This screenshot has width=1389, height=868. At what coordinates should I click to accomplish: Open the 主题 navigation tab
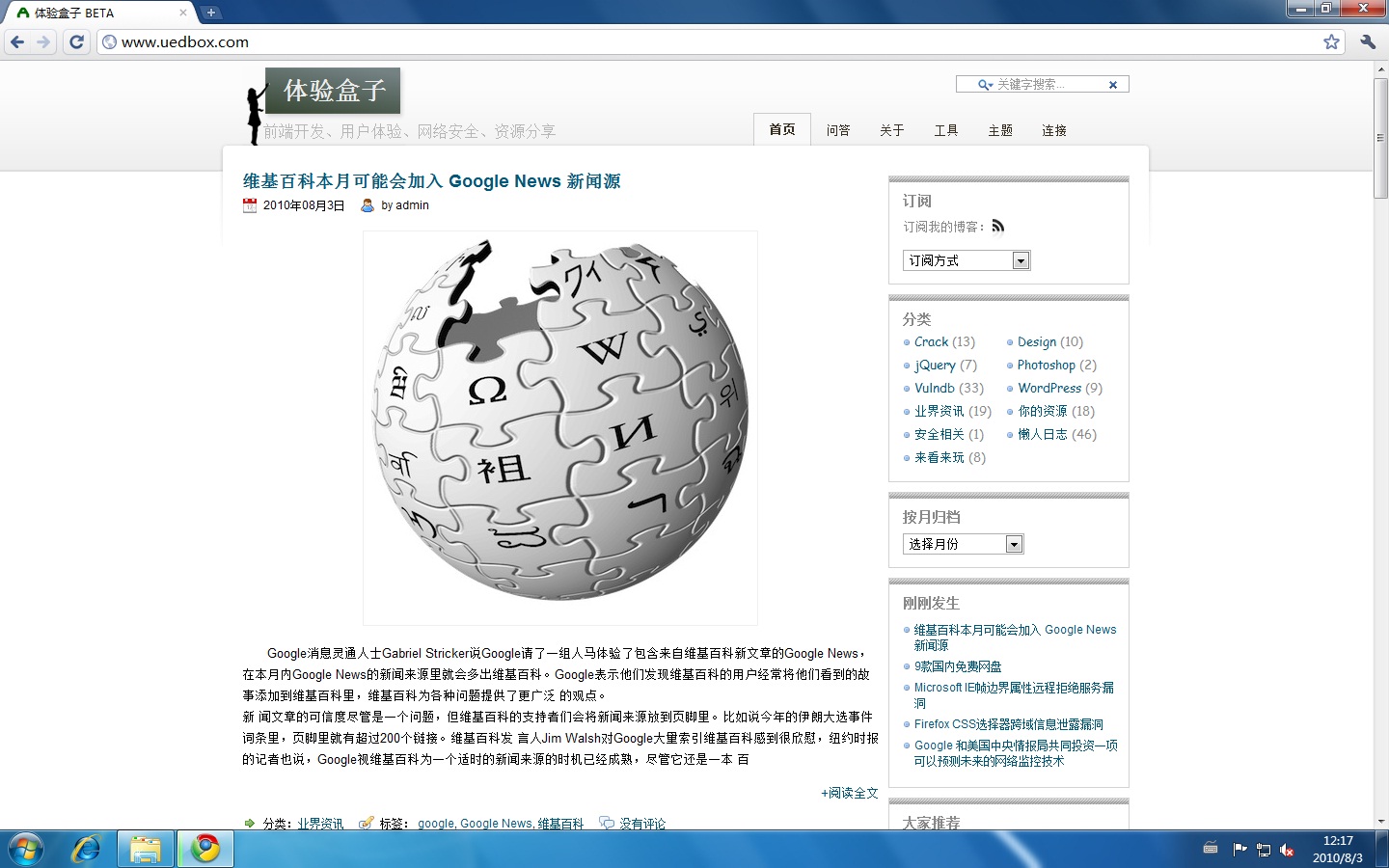point(1000,130)
